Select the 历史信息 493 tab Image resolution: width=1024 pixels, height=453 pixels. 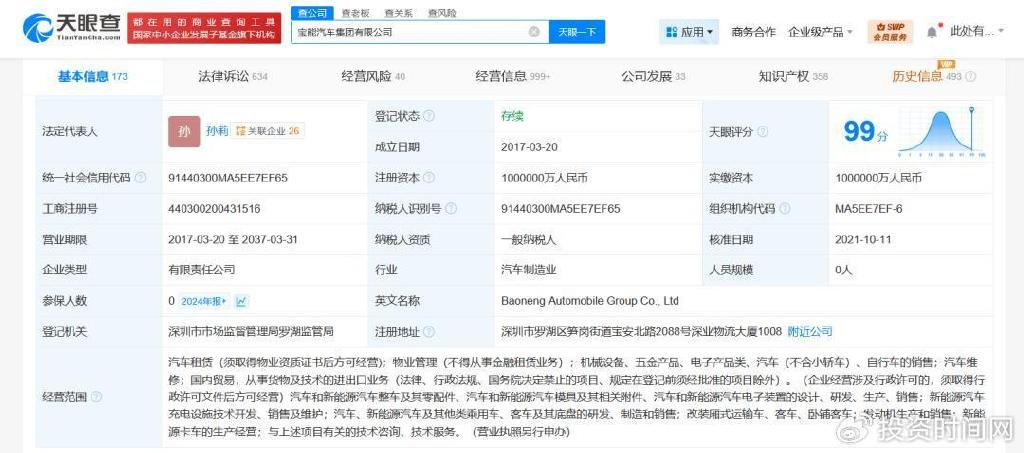pos(927,76)
